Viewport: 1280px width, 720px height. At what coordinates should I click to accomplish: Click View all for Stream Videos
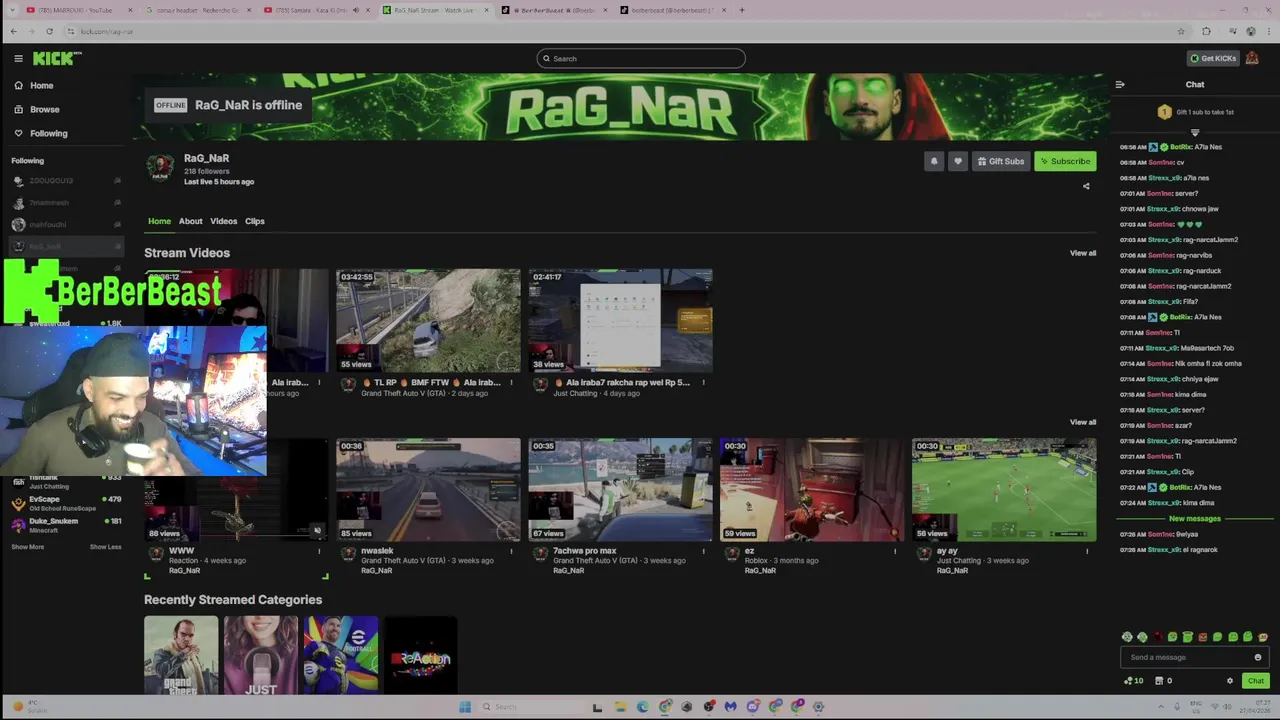[x=1083, y=253]
